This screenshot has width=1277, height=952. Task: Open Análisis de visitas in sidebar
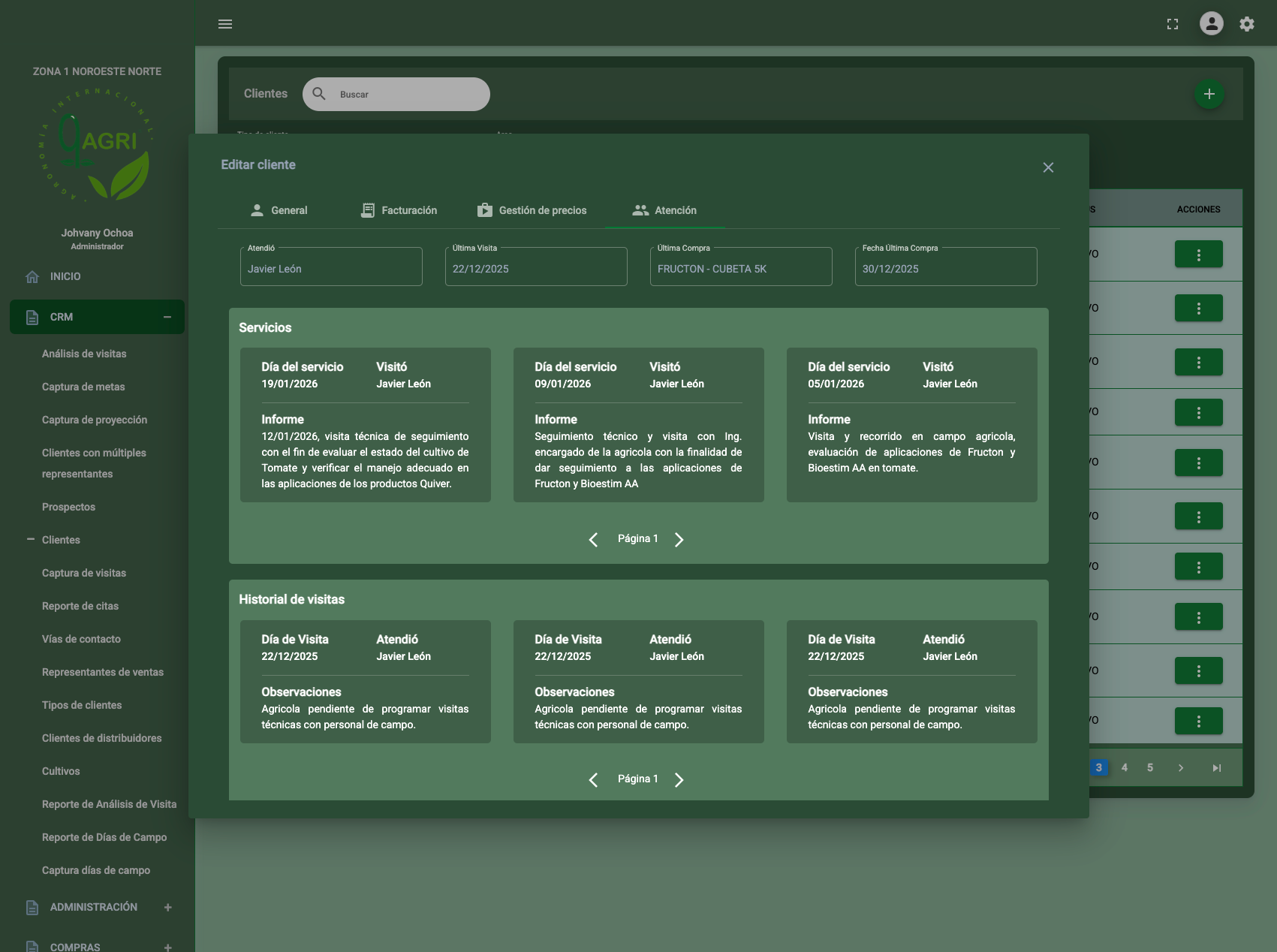point(84,354)
